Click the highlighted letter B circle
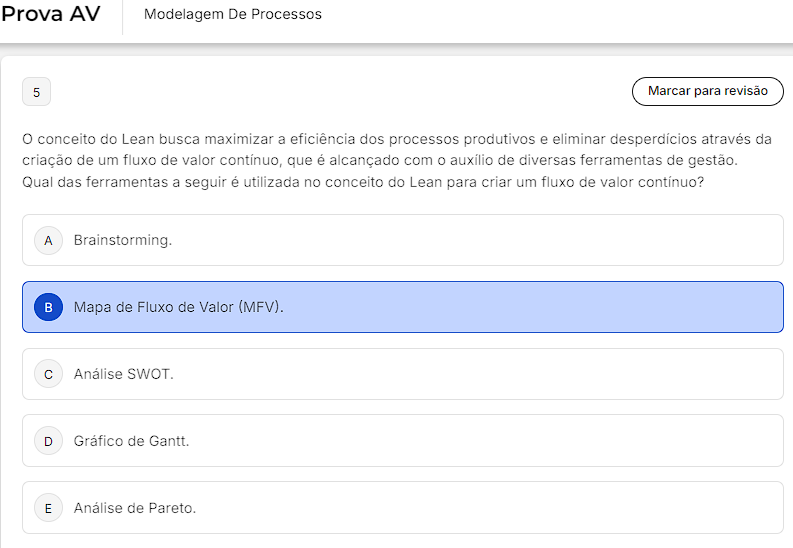This screenshot has width=793, height=548. (x=48, y=307)
